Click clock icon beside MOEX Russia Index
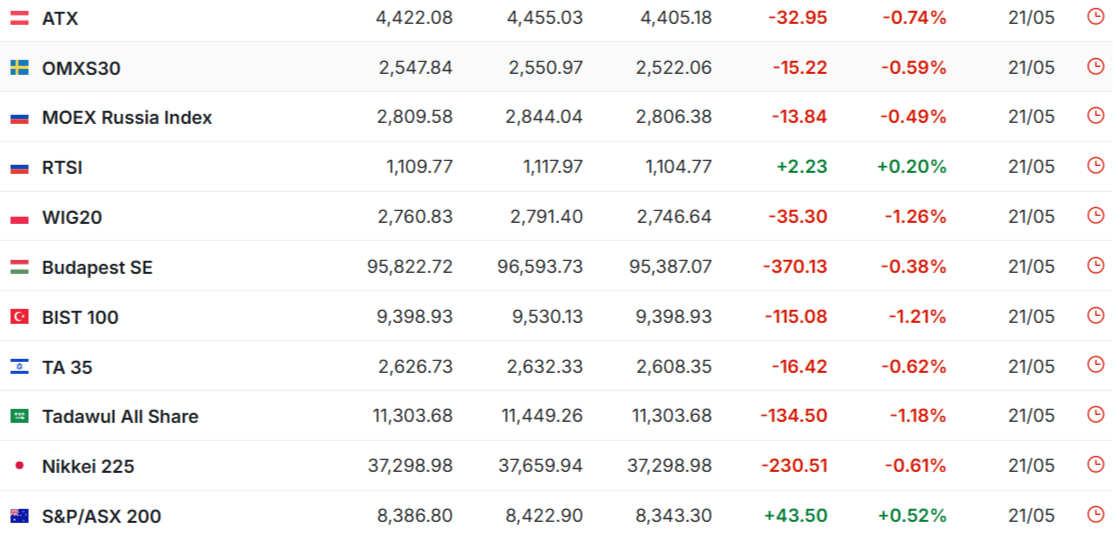Image resolution: width=1115 pixels, height=534 pixels. pos(1095,115)
